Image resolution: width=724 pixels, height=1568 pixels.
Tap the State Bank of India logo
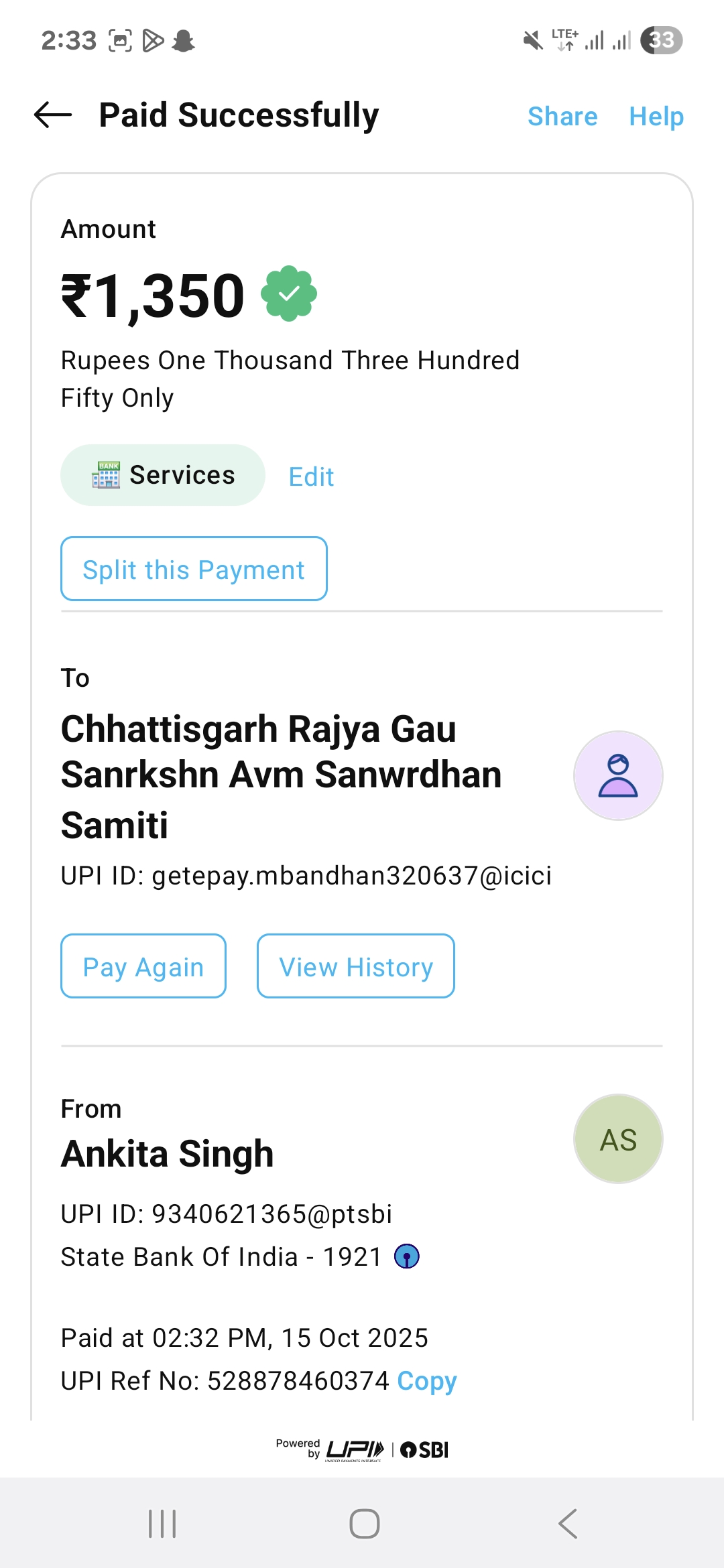(407, 1256)
